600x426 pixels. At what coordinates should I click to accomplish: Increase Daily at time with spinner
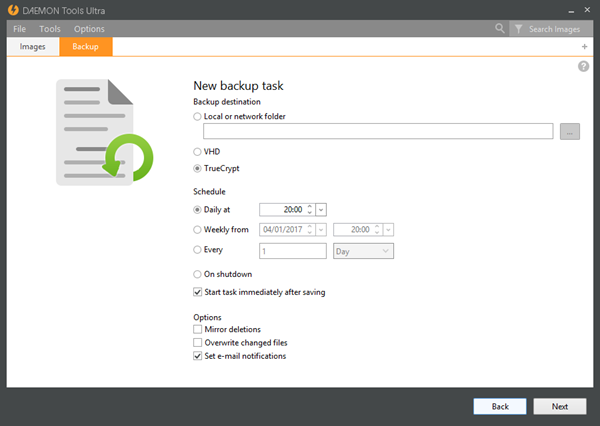tap(310, 207)
